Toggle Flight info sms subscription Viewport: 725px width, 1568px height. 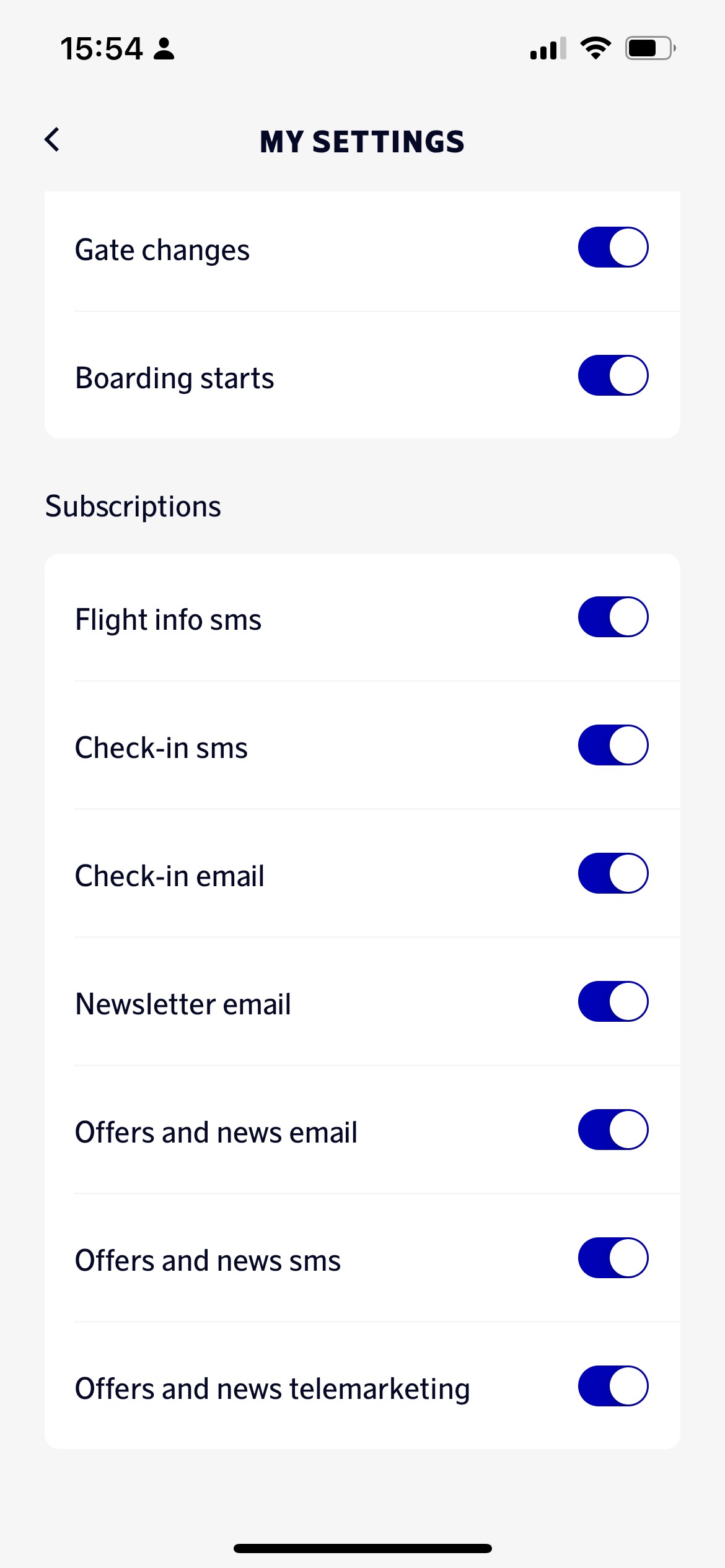point(613,617)
